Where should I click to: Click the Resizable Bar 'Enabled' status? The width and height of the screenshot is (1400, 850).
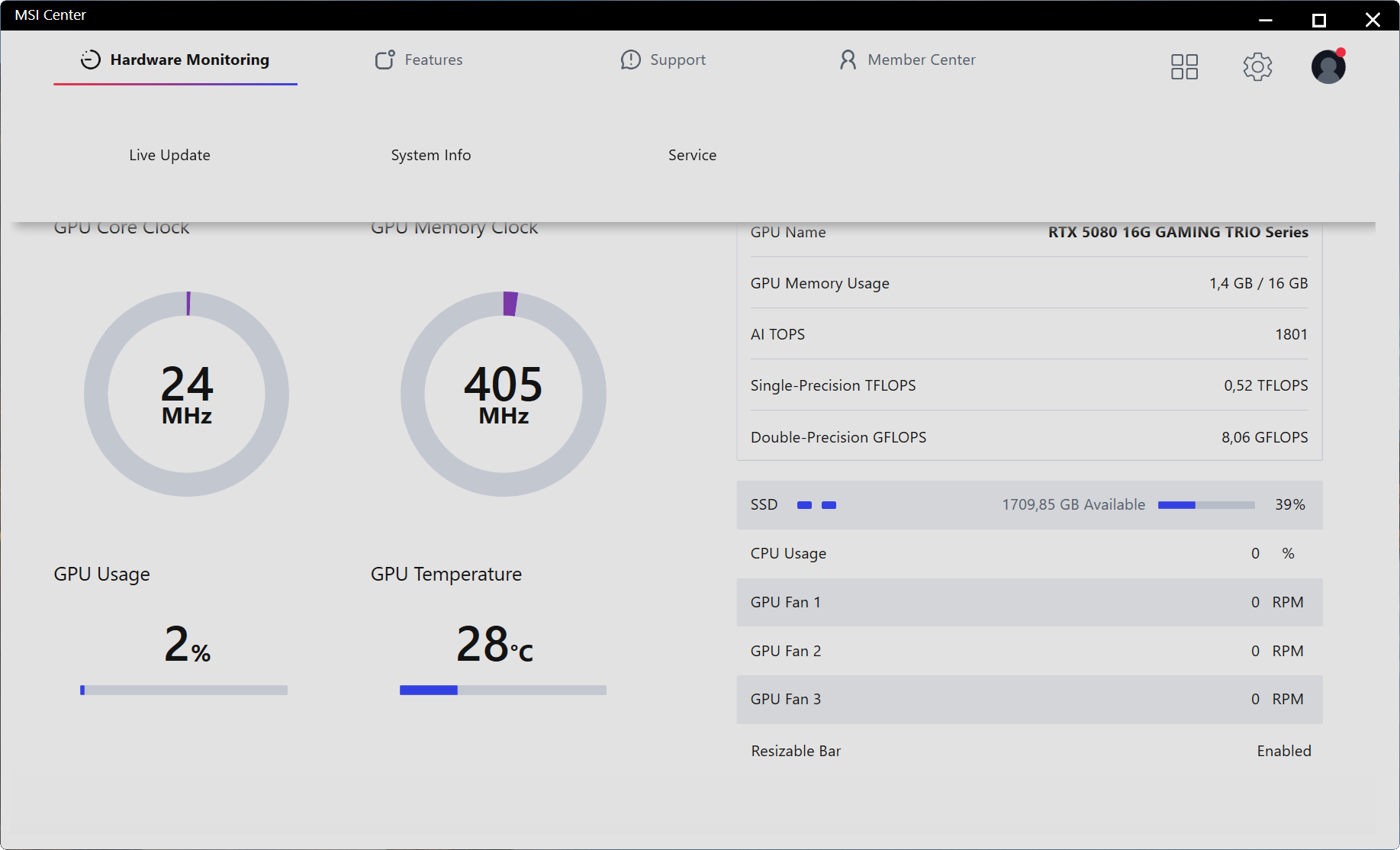click(1284, 751)
